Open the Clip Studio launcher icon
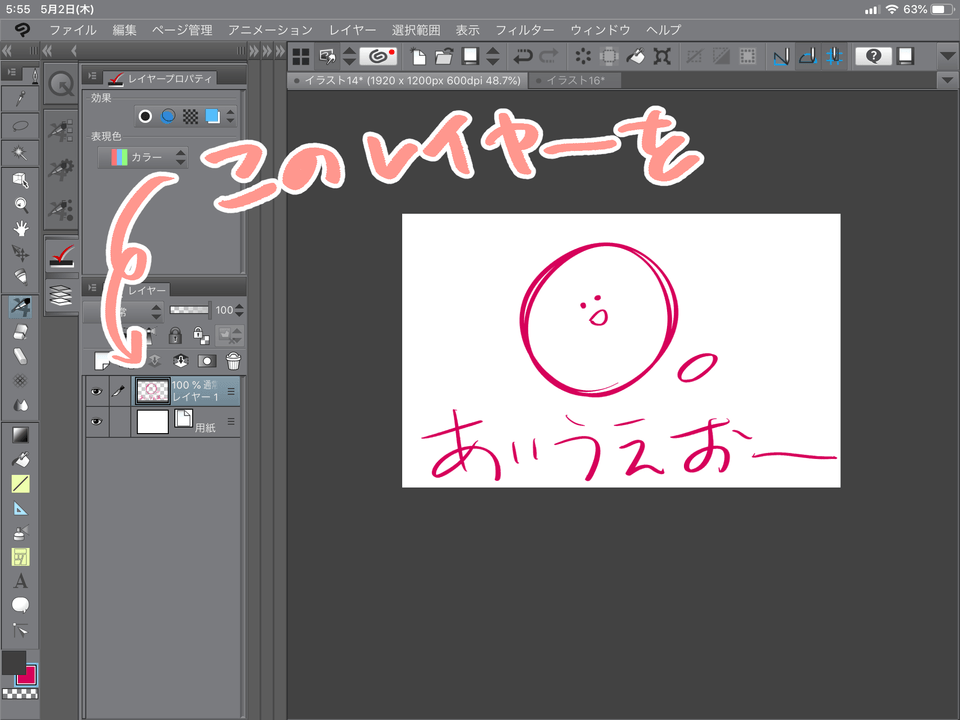Image resolution: width=960 pixels, height=720 pixels. [x=379, y=56]
